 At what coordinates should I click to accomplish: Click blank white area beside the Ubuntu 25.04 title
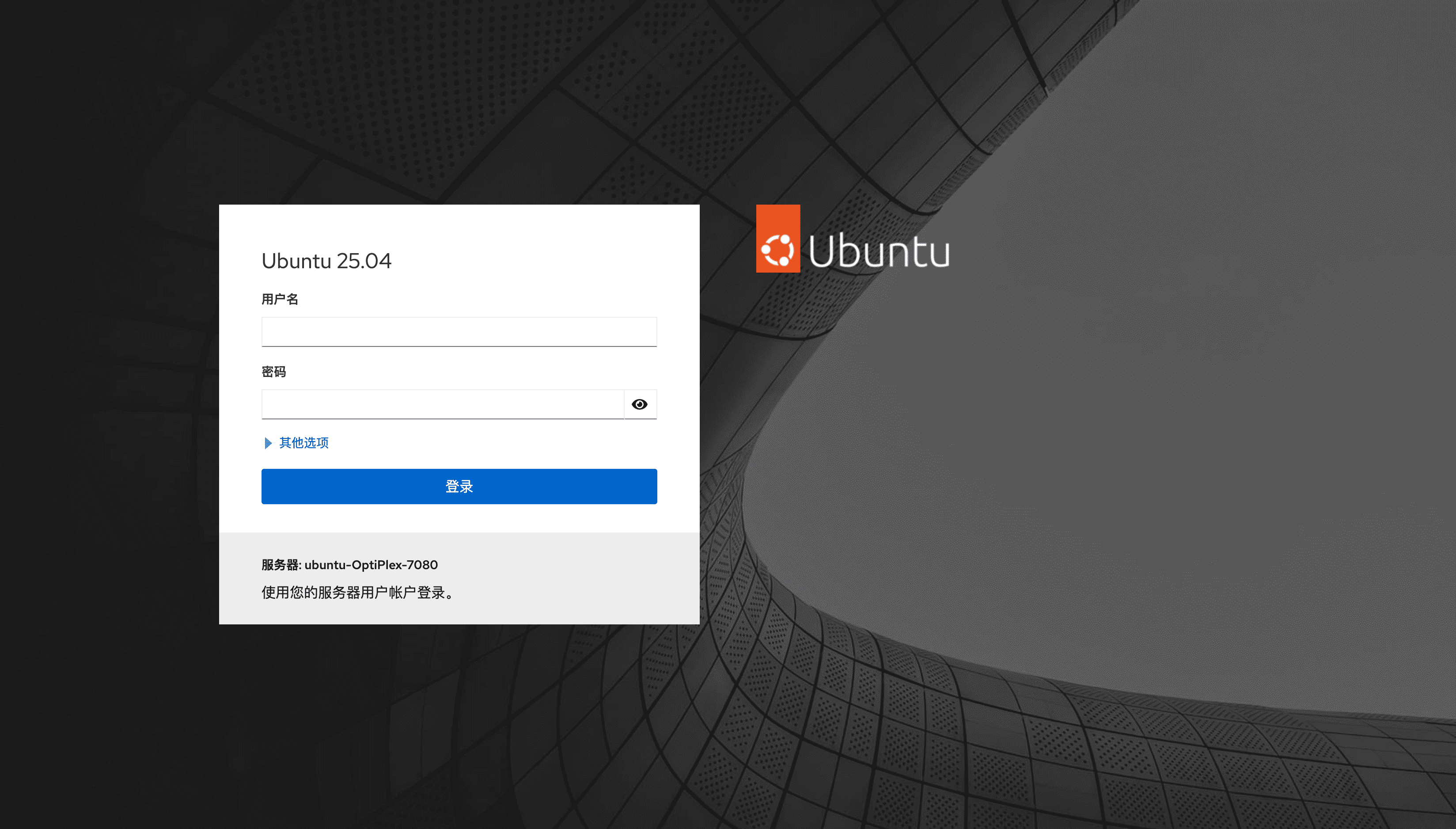[x=541, y=261]
